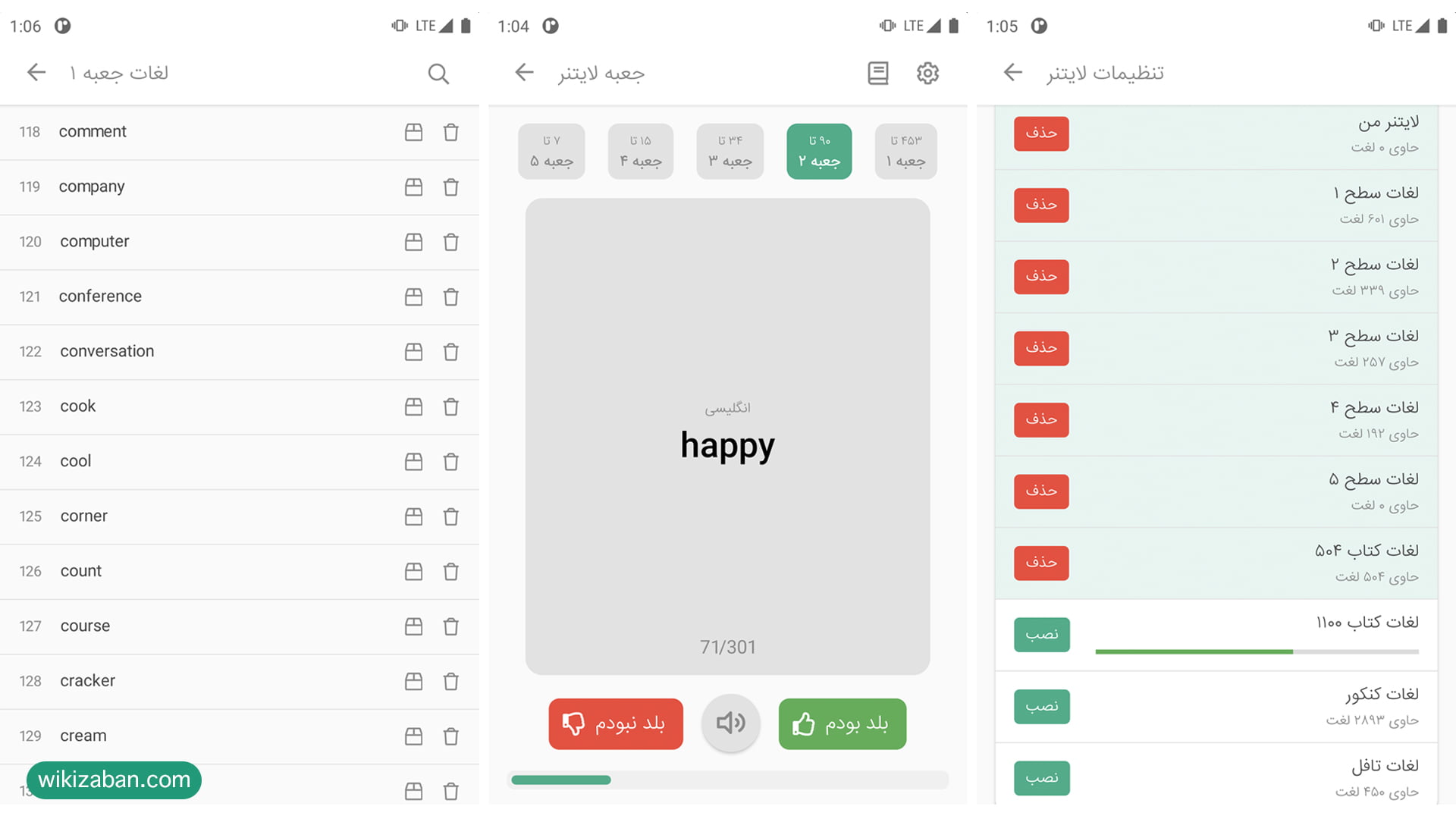Image resolution: width=1456 pixels, height=819 pixels.
Task: Click the audio speaker icon on flashcard
Action: coord(728,722)
